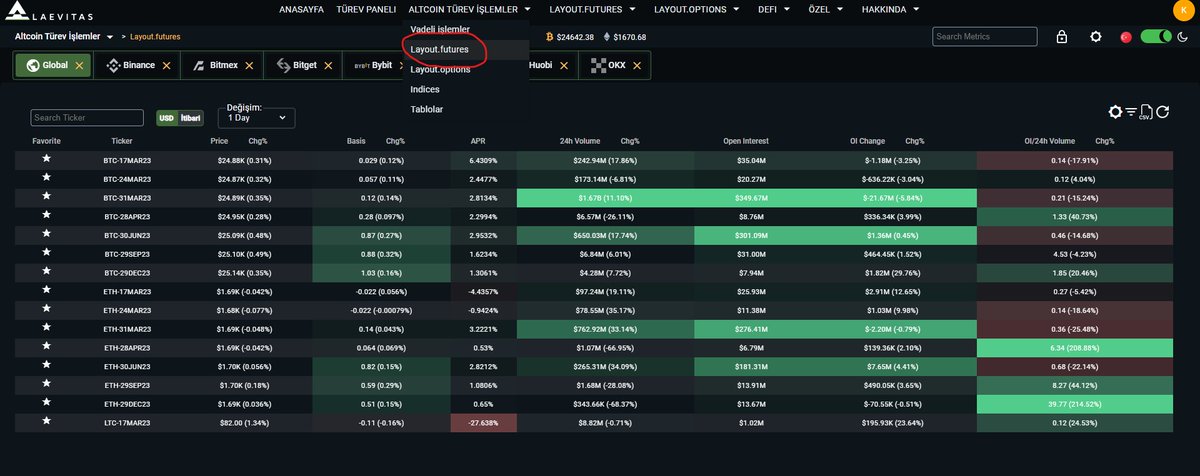Remove the Global exchange tab
Image resolution: width=1200 pixels, height=476 pixels.
(x=81, y=65)
